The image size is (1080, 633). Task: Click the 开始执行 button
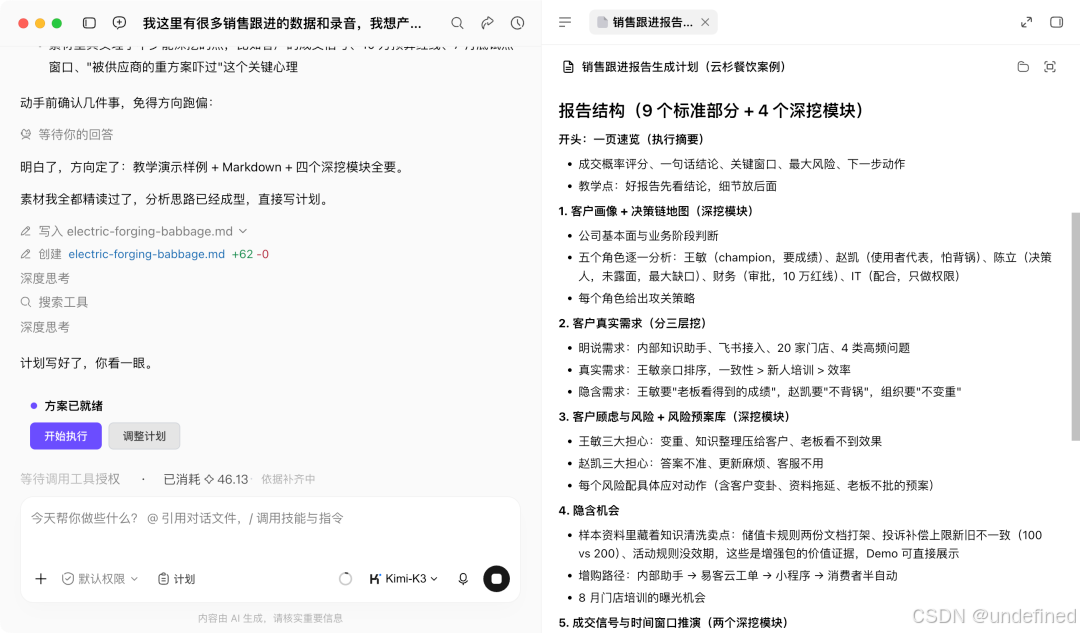click(x=65, y=436)
